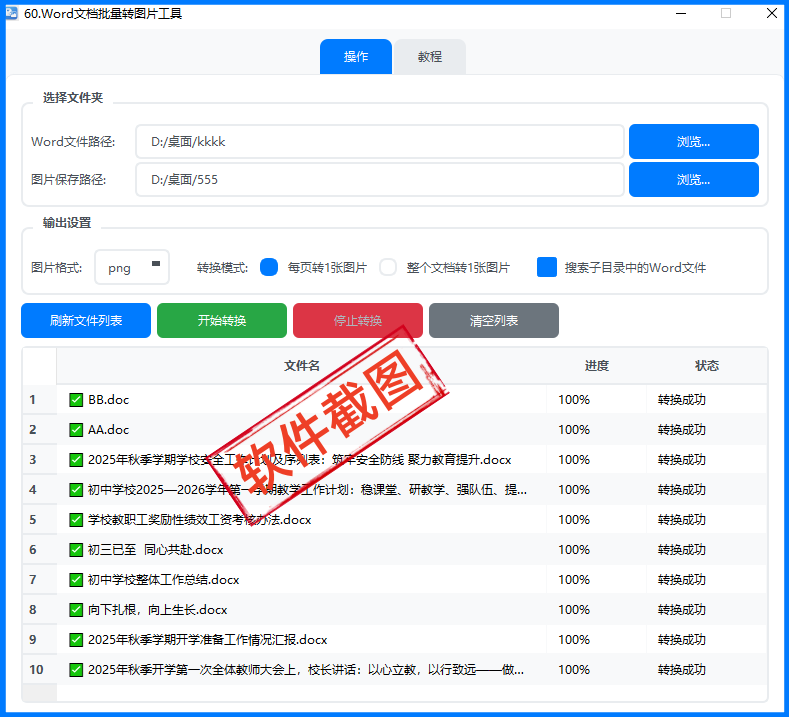
Task: Toggle checkbox for 初三已至 同心共赴.docx
Action: pos(76,550)
